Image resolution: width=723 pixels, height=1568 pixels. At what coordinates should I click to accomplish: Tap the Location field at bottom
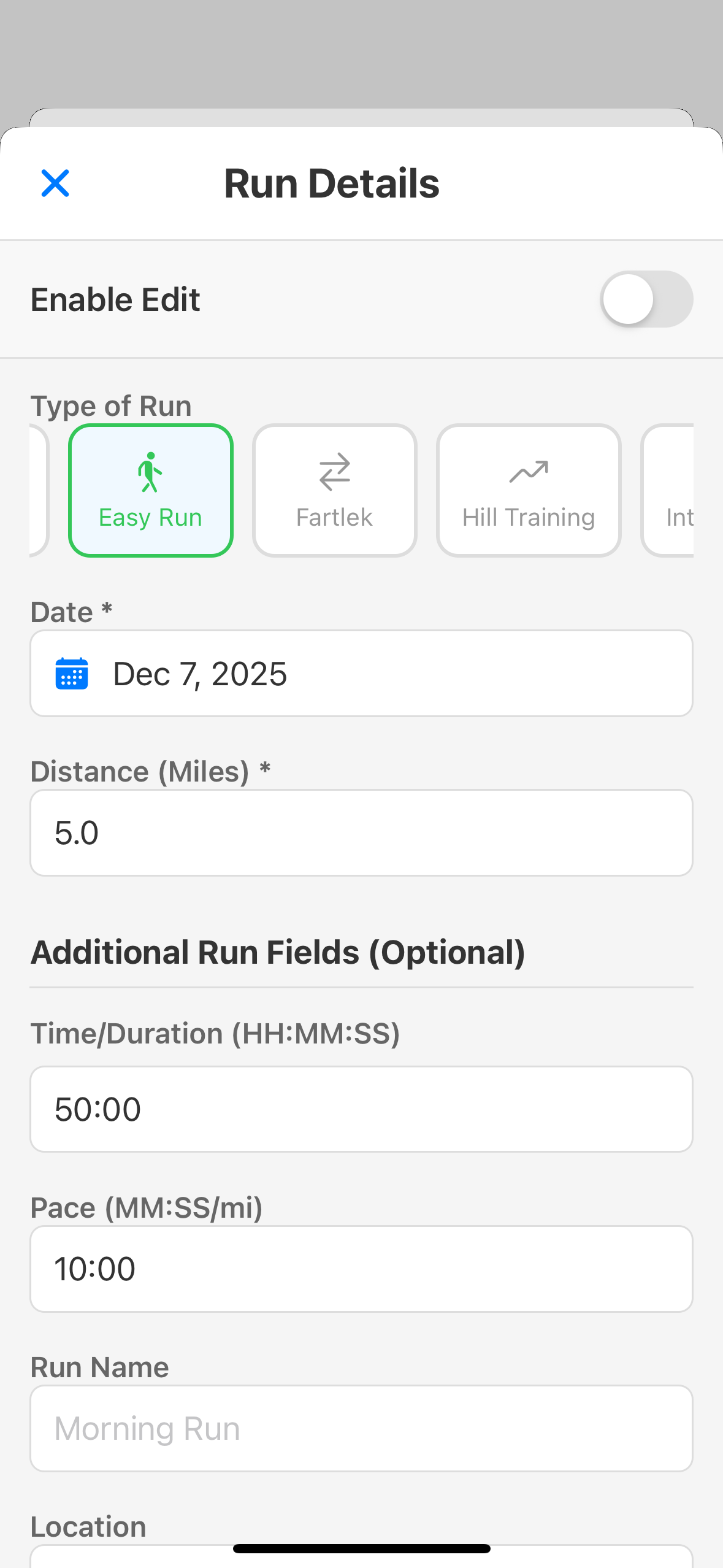361,1558
